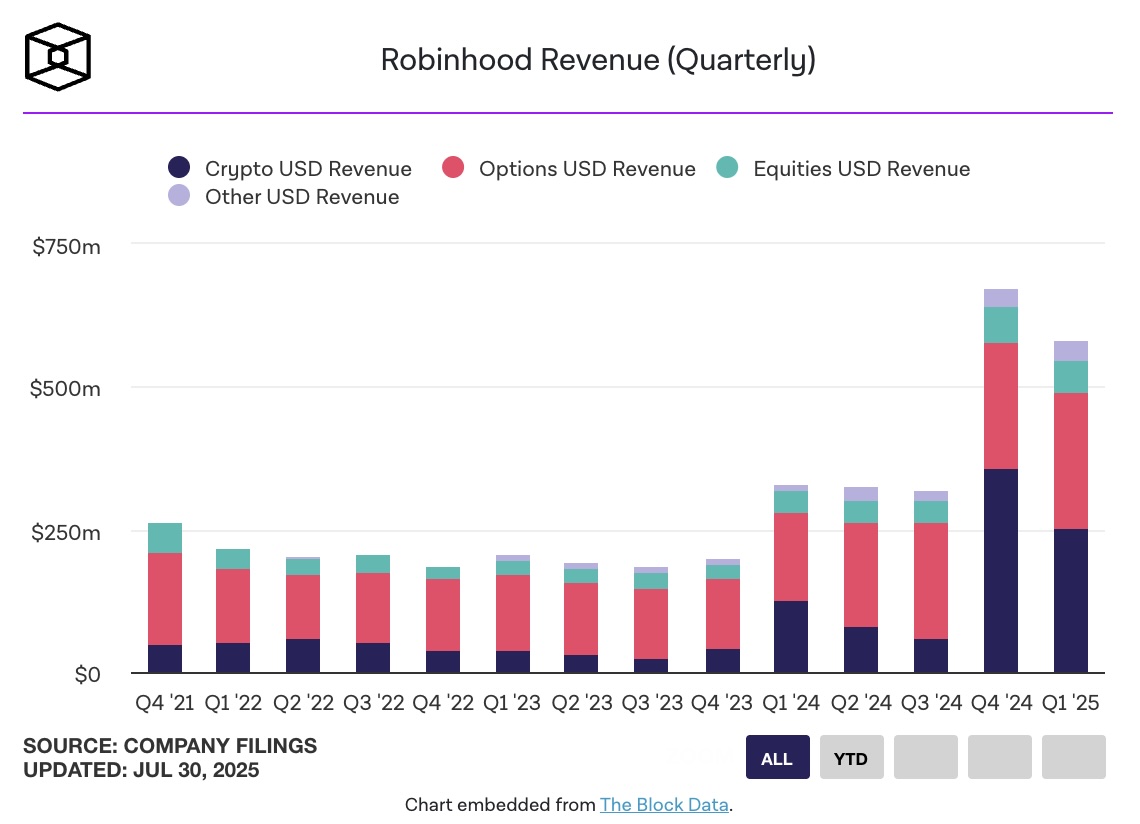
Task: Click the $0 axis label
Action: click(87, 675)
